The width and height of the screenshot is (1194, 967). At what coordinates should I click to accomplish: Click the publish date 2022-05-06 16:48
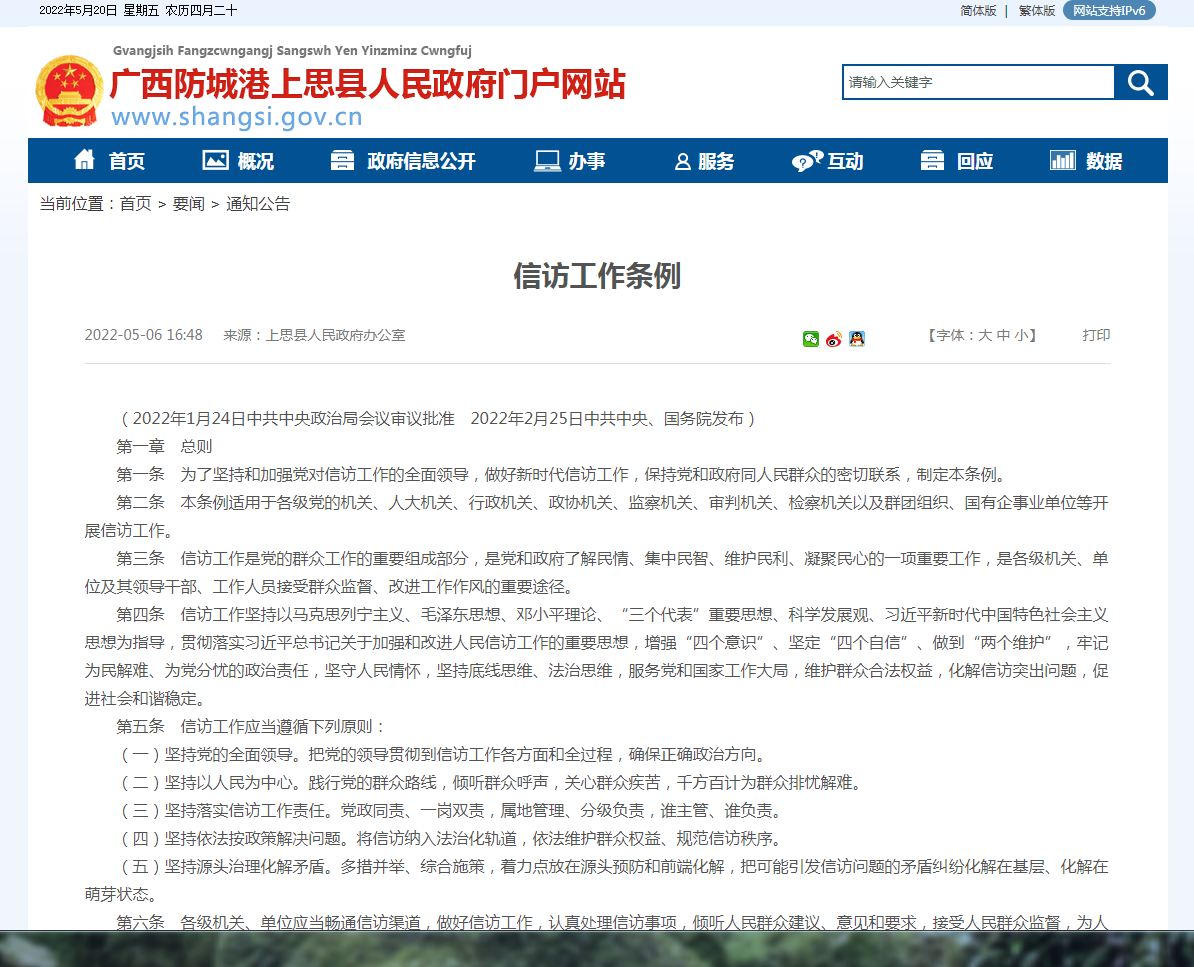[143, 335]
